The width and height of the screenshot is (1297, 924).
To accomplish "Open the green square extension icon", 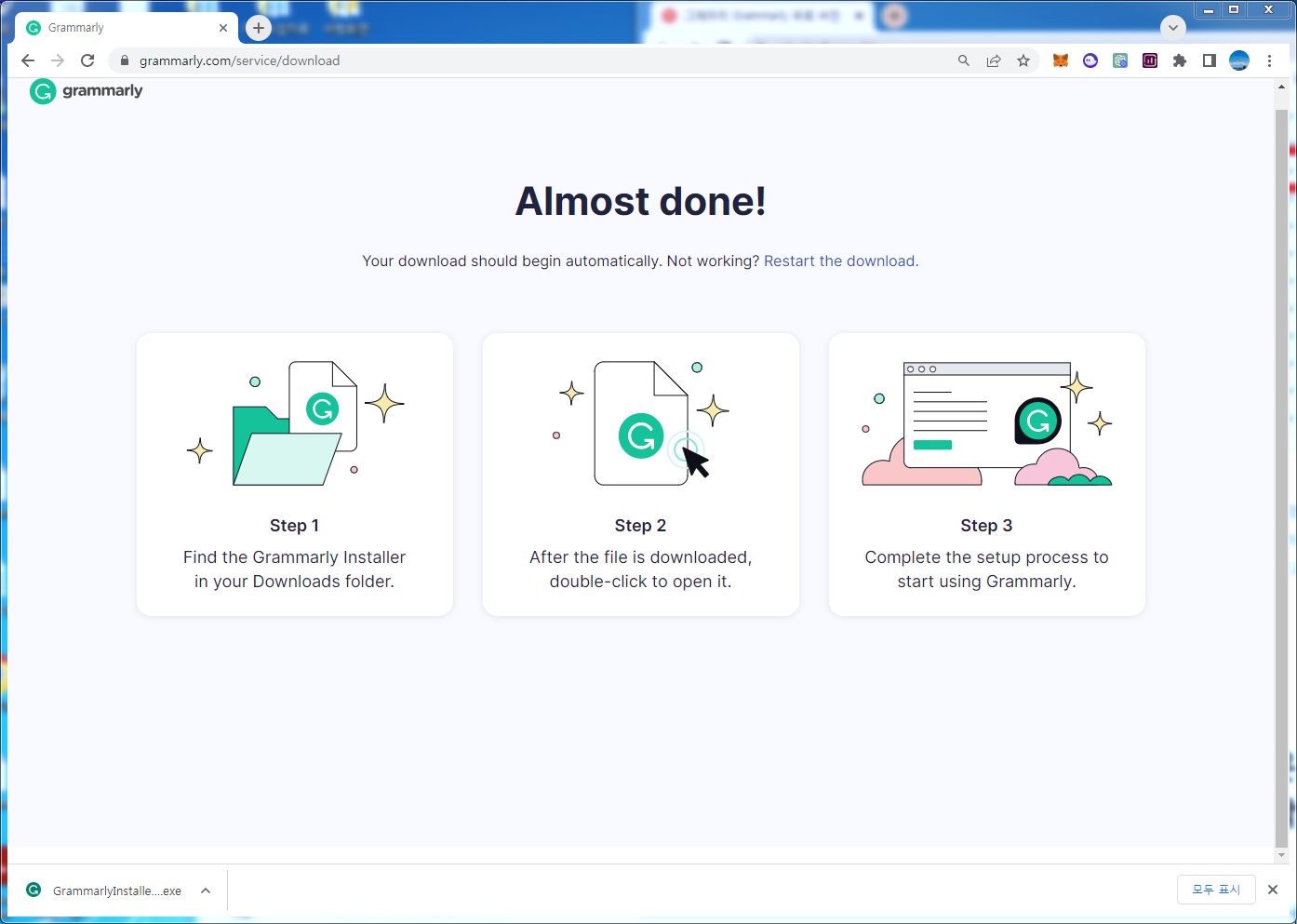I will [1120, 60].
